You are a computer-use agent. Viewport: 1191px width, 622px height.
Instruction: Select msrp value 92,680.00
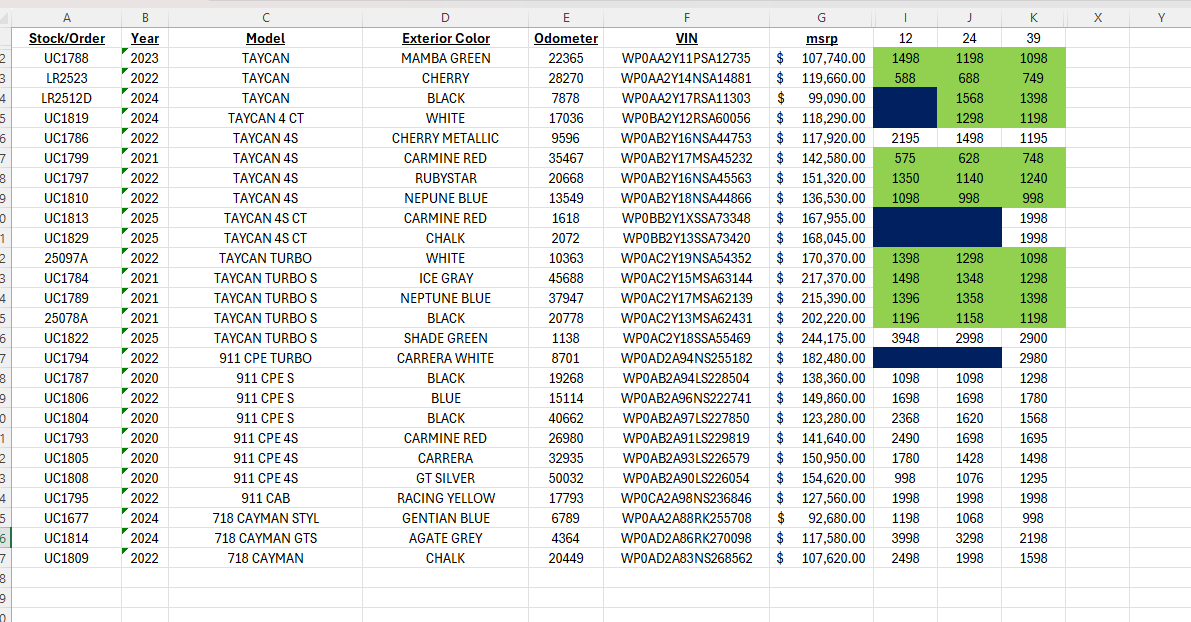point(821,518)
